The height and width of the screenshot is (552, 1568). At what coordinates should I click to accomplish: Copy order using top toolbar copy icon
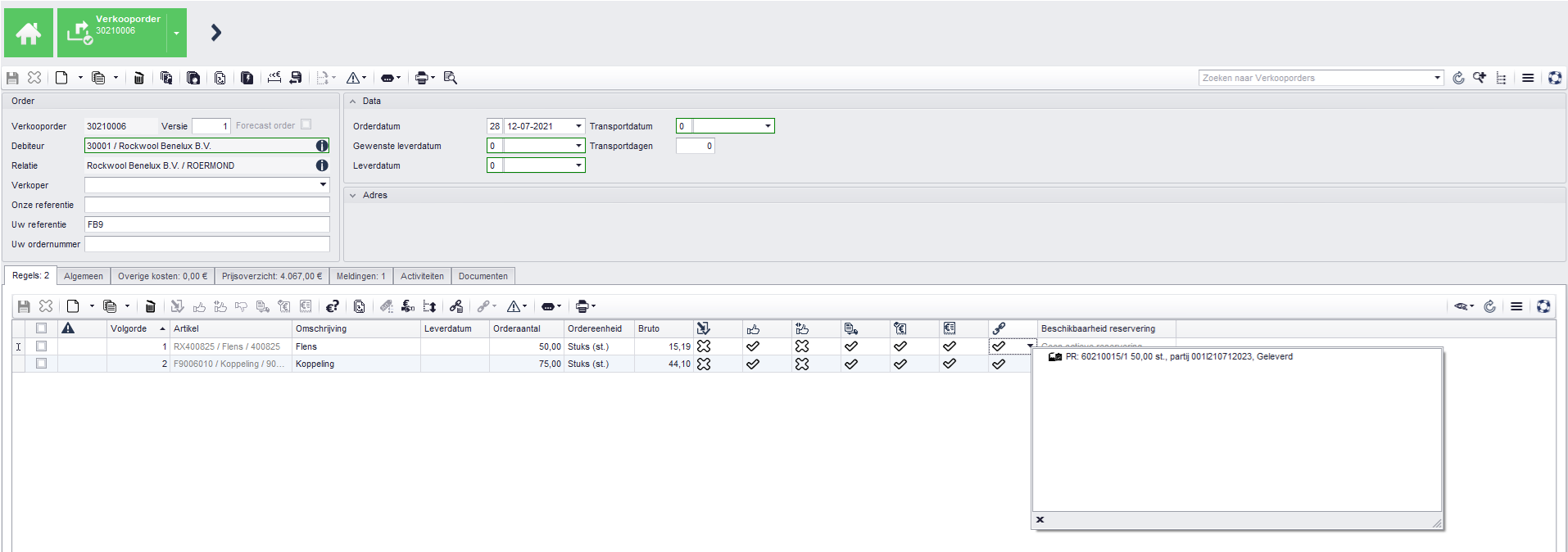click(x=98, y=78)
